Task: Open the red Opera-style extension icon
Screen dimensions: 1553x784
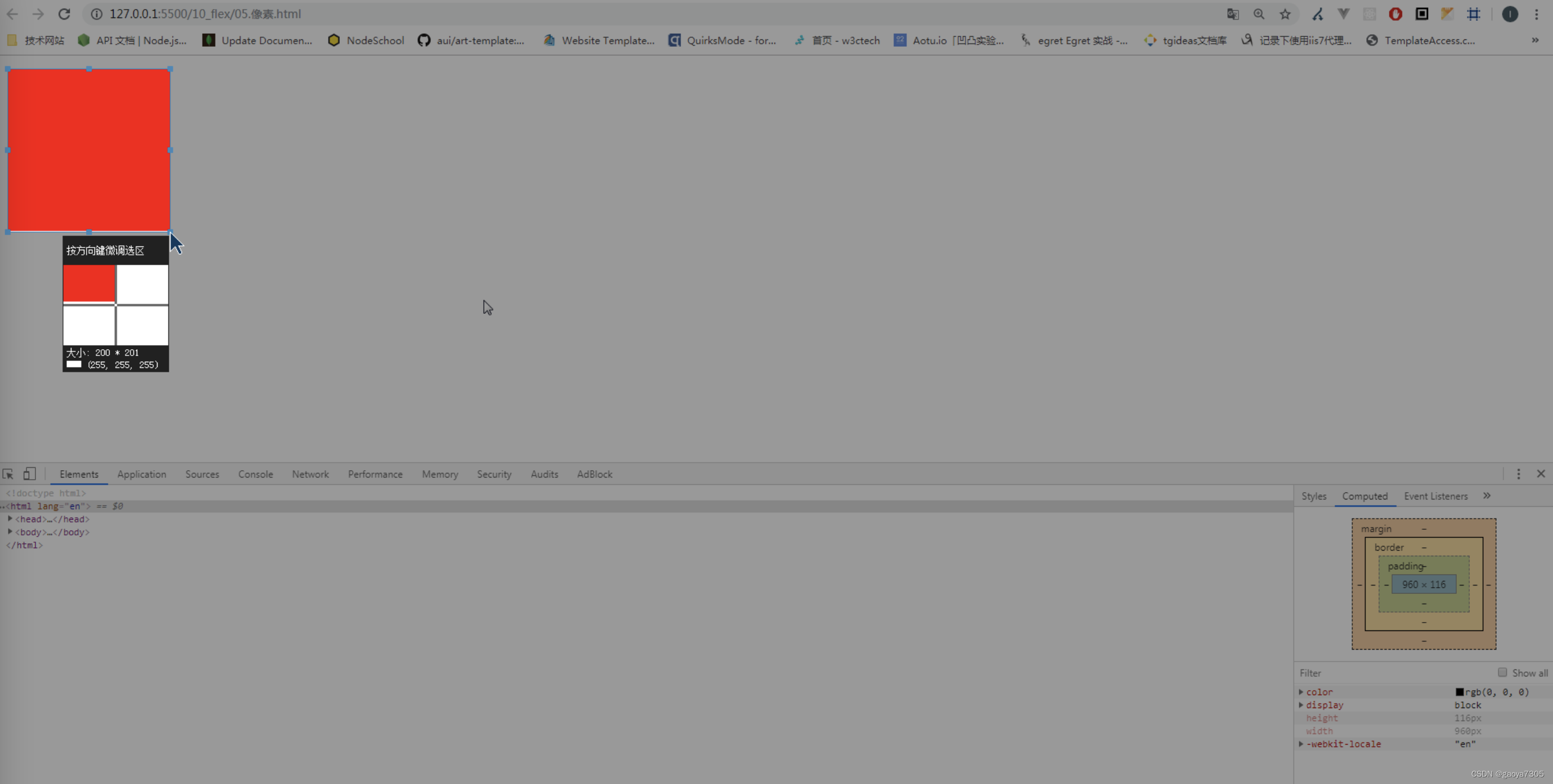Action: tap(1395, 14)
